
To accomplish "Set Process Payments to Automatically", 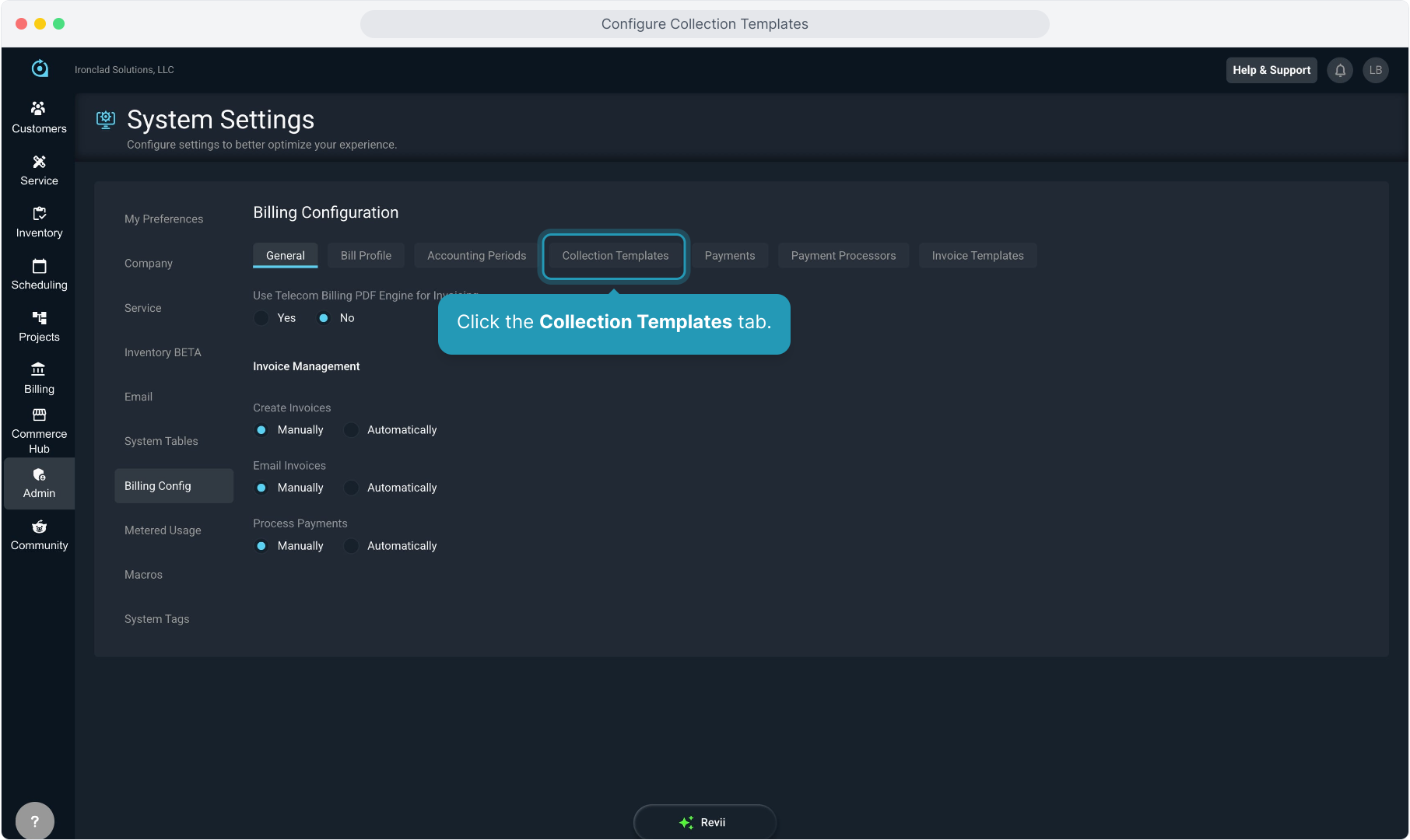I will pyautogui.click(x=352, y=546).
